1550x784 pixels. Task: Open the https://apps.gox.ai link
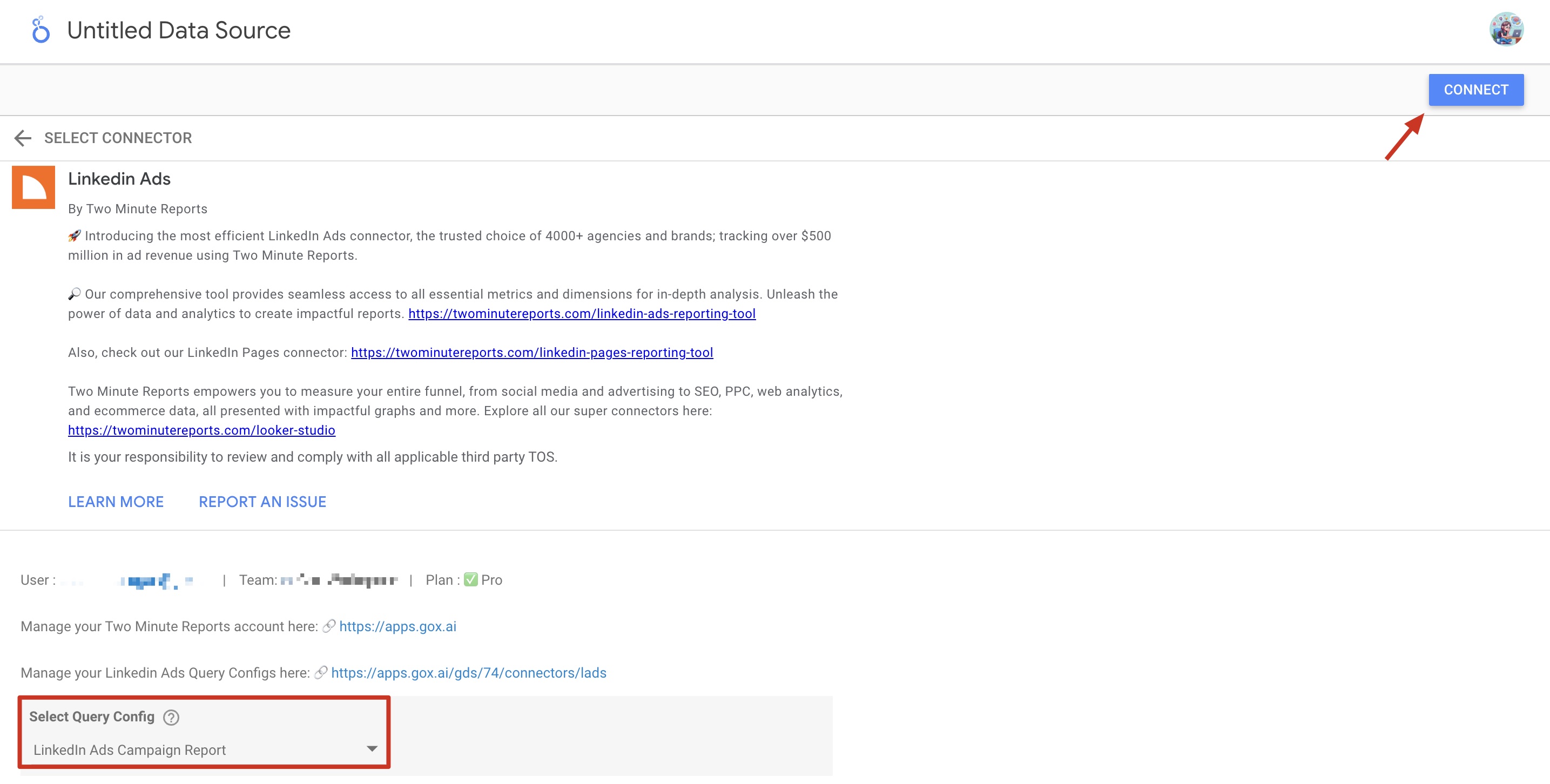tap(397, 626)
